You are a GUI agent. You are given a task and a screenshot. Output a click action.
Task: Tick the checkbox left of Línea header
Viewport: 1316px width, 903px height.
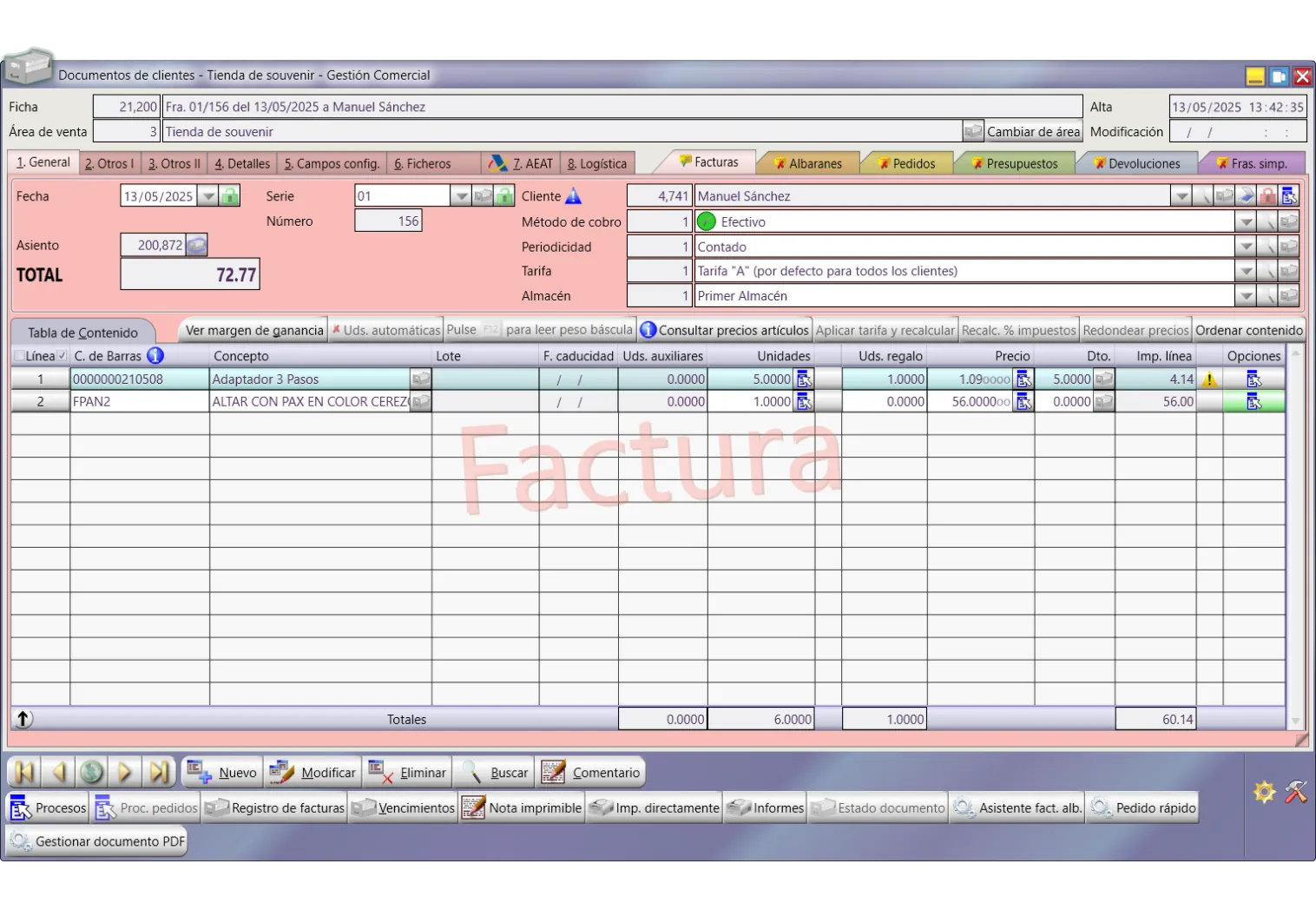[19, 356]
